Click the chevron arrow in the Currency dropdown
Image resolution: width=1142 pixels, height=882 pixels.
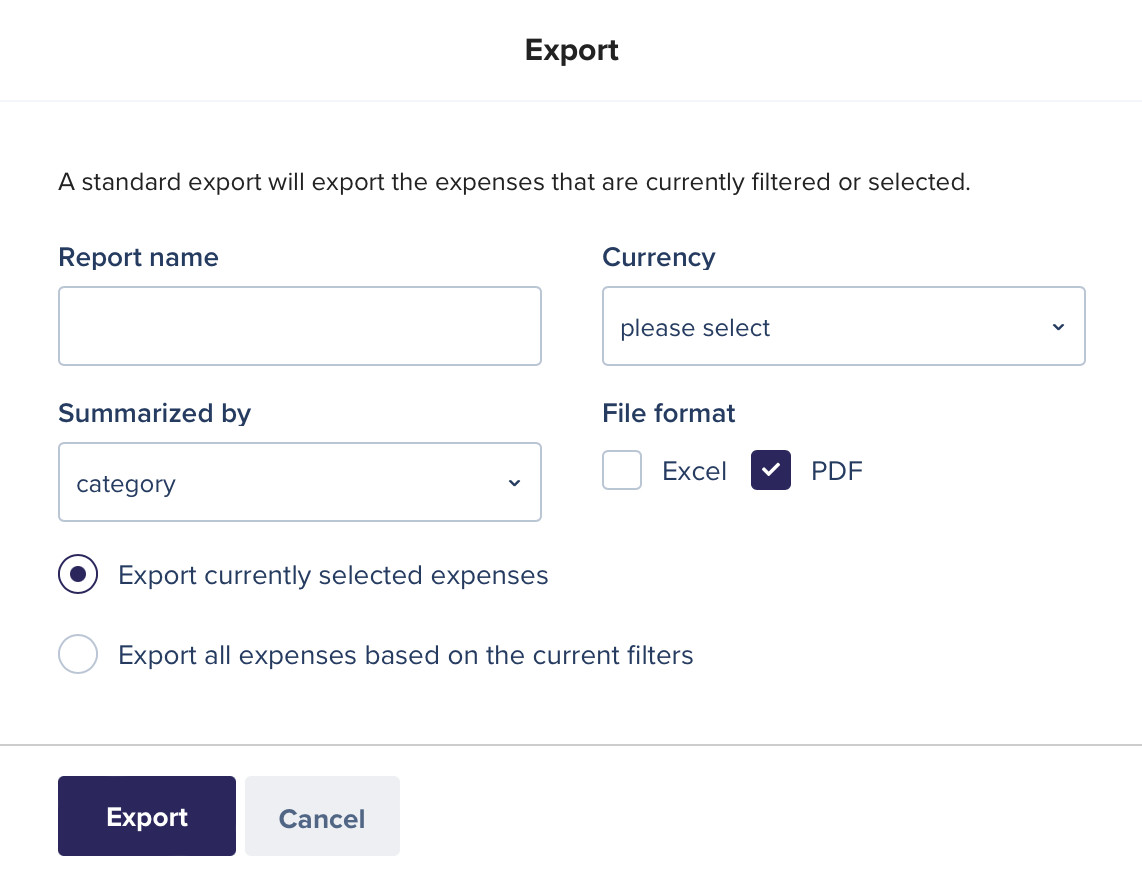point(1058,328)
